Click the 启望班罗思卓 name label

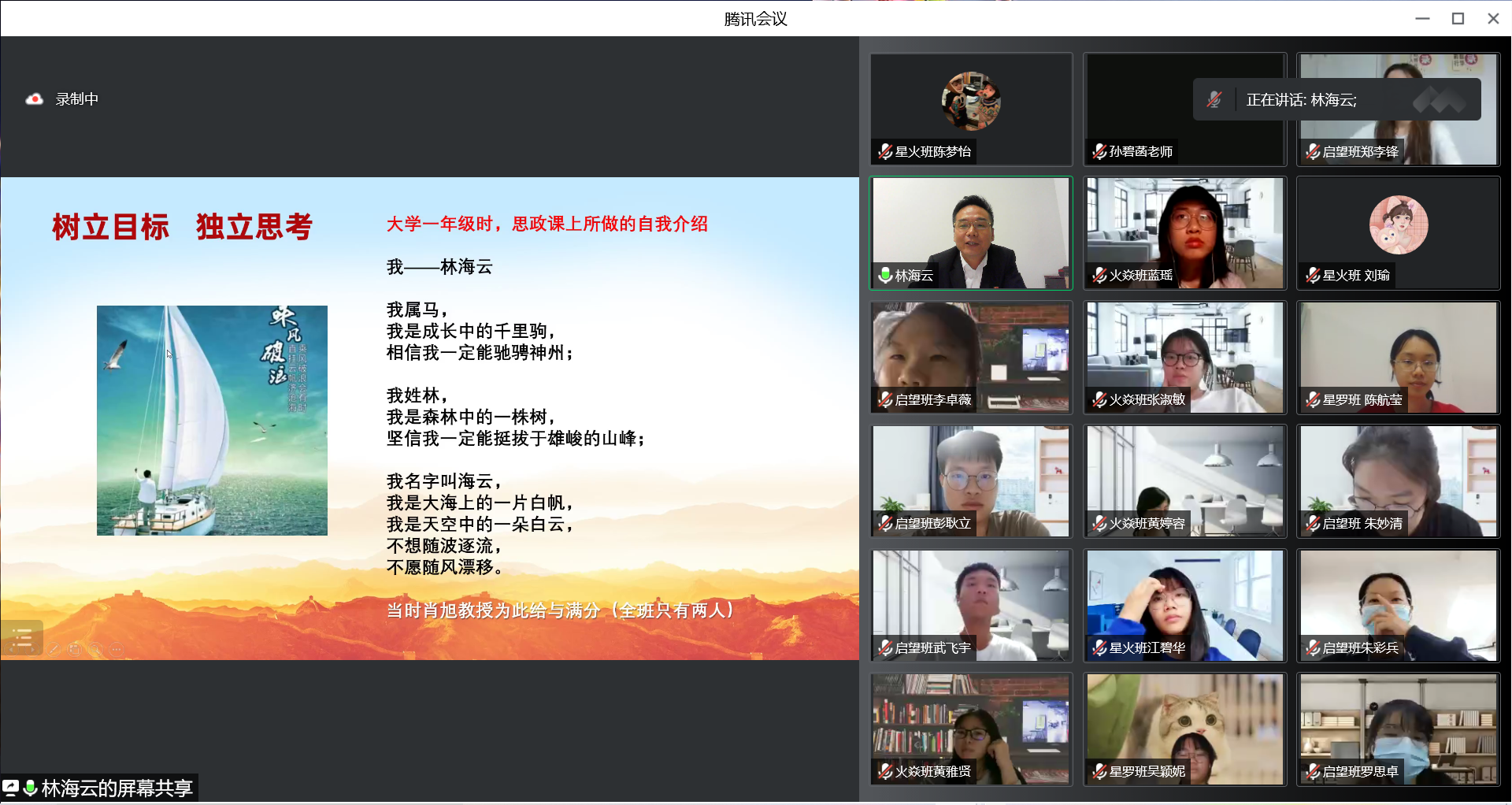1360,772
